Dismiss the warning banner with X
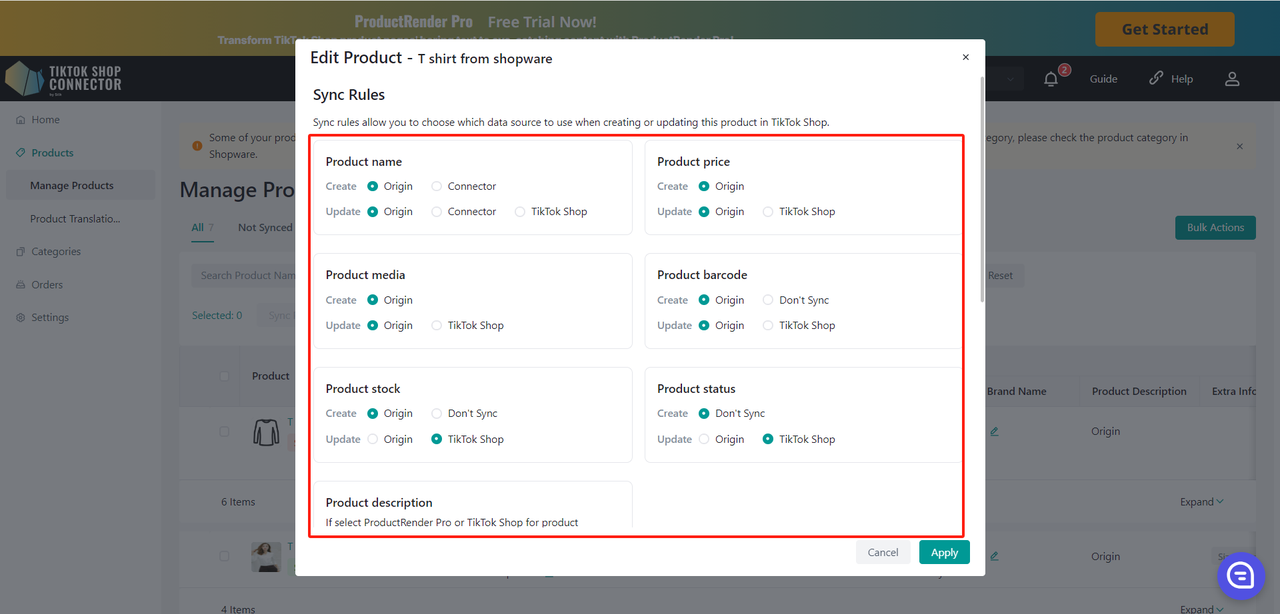 click(1239, 146)
